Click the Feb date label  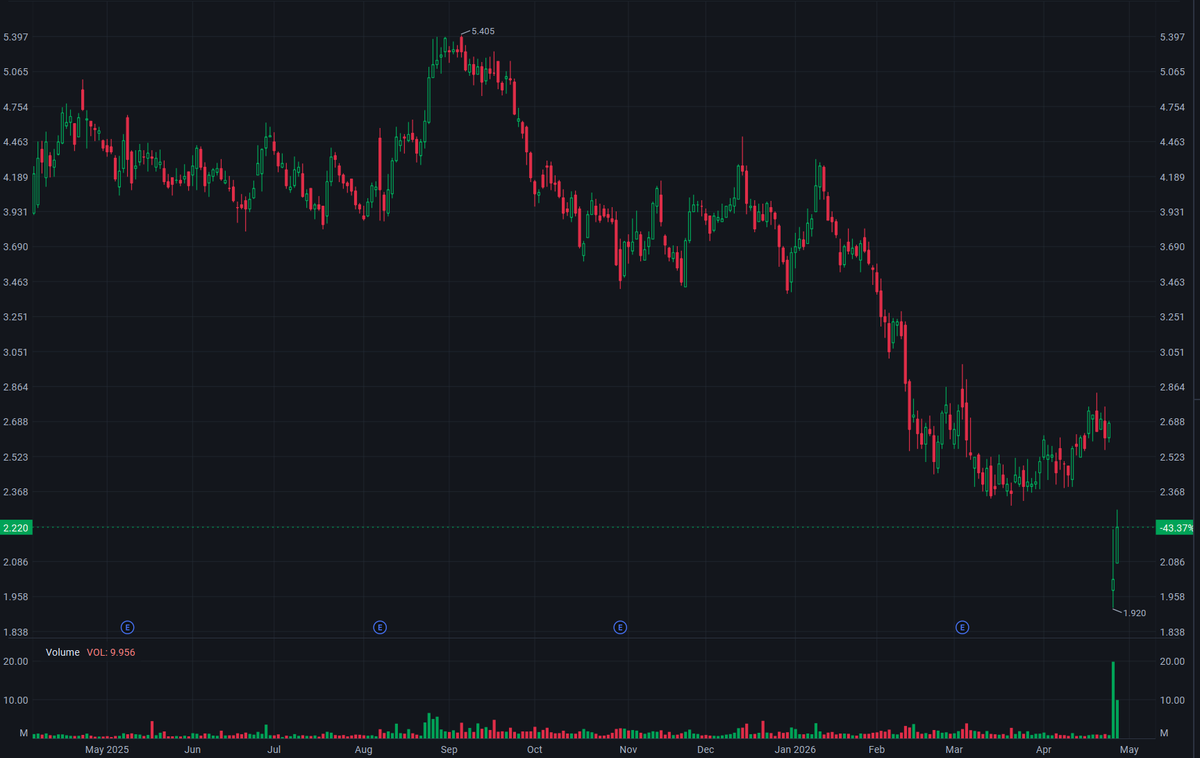point(877,749)
